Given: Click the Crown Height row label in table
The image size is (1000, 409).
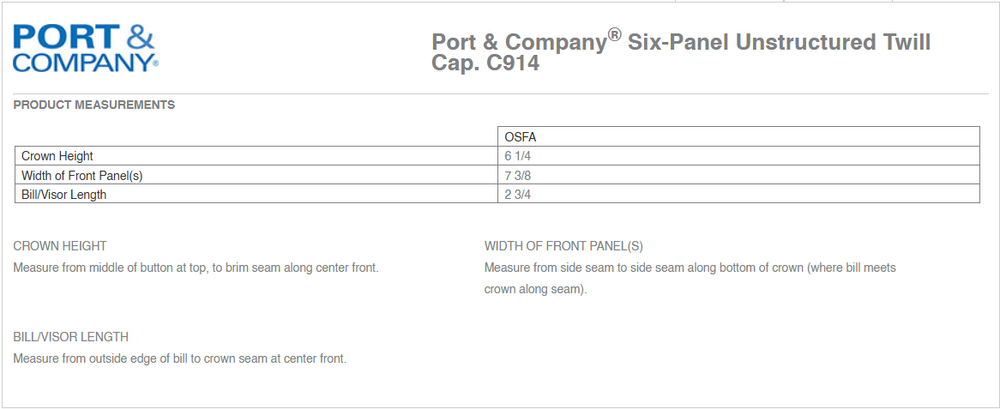Looking at the screenshot, I should 57,156.
